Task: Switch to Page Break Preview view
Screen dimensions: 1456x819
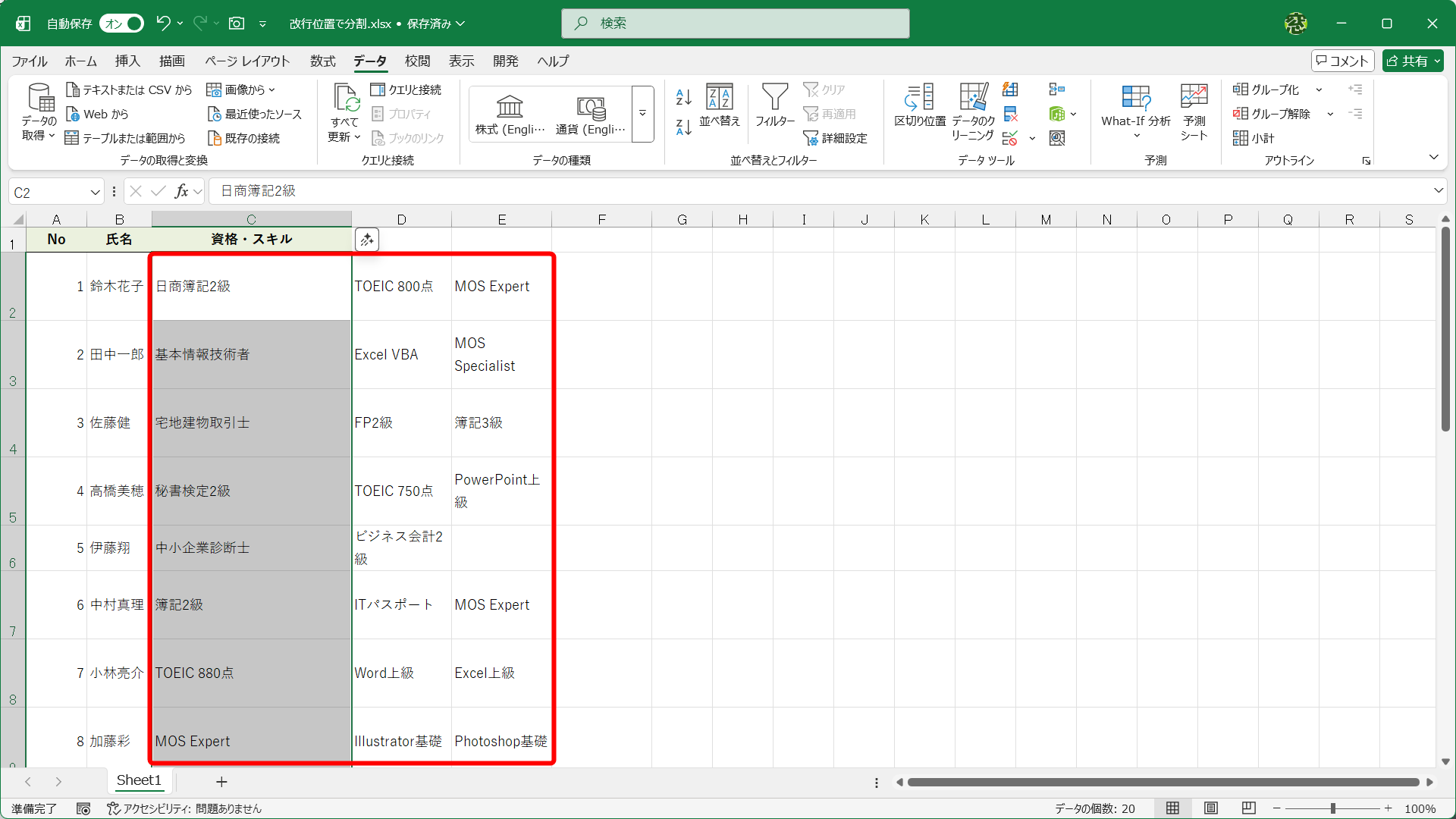Action: 1249,808
